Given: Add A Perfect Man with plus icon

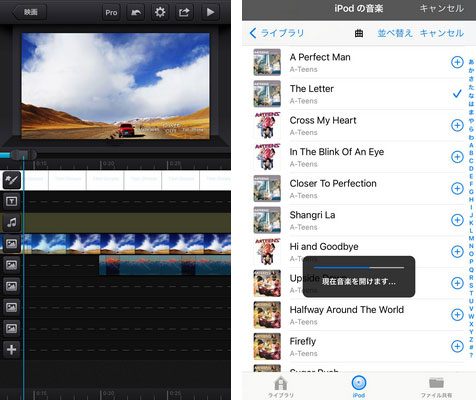Looking at the screenshot, I should tap(457, 62).
